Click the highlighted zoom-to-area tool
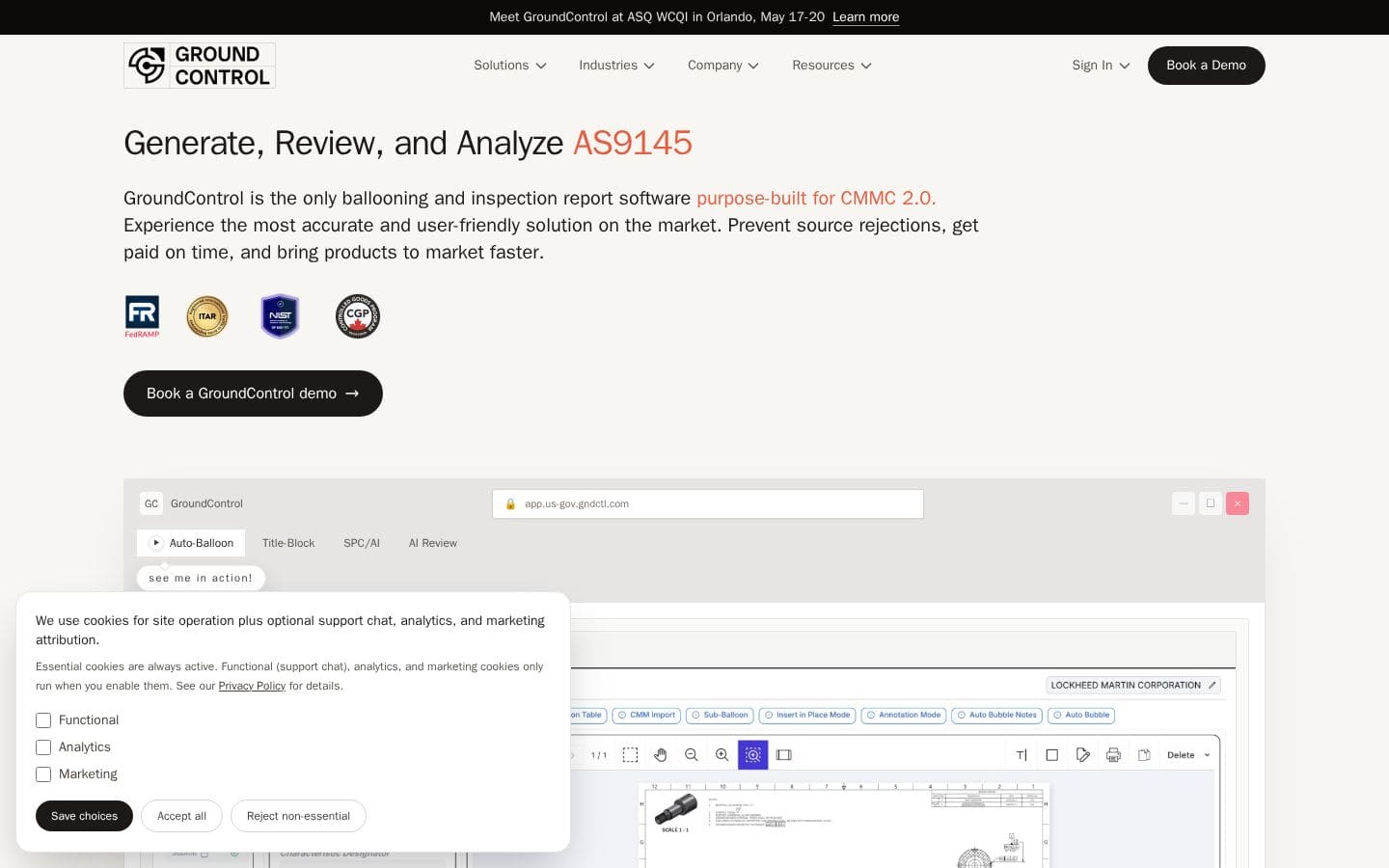 [x=753, y=755]
